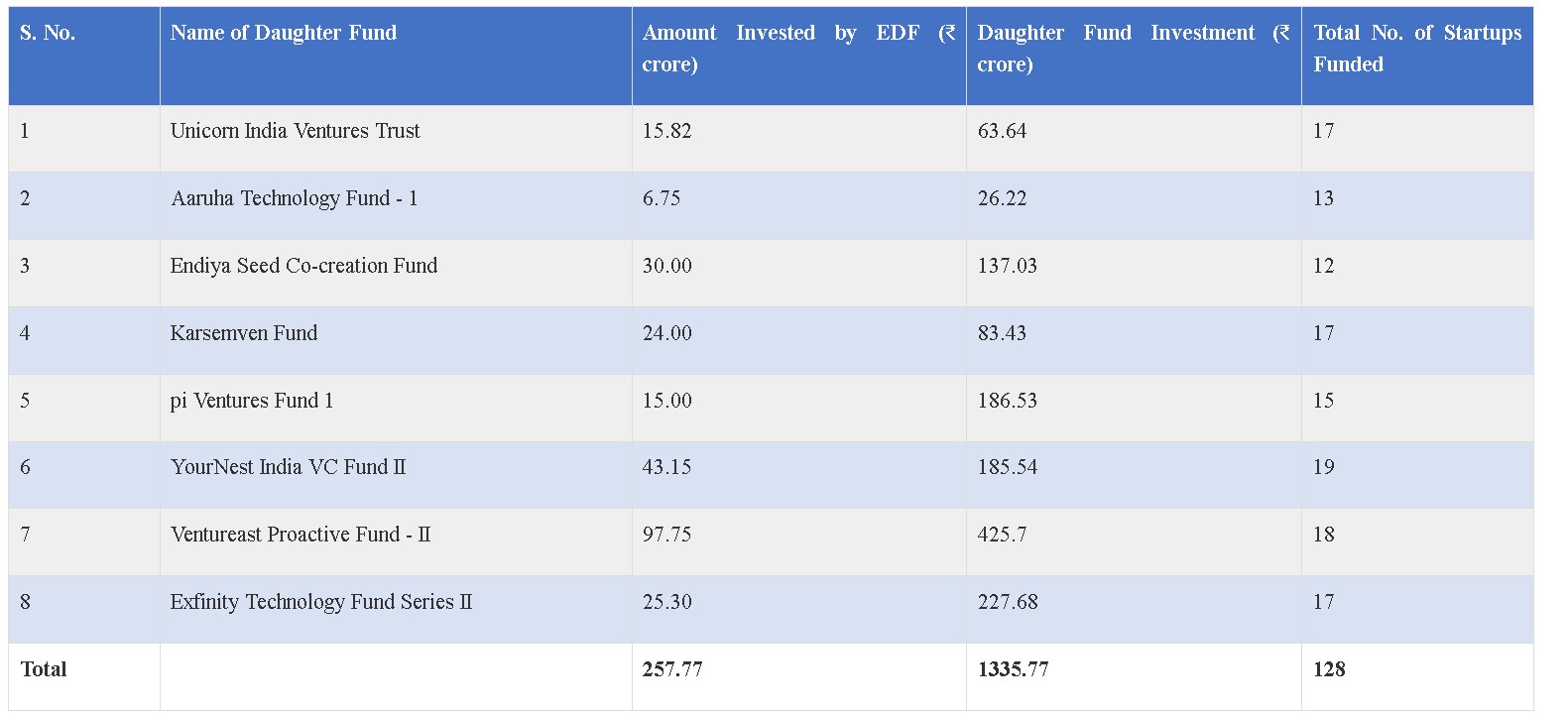Screen dimensions: 1568x715
Task: Select the 'pi Ventures Fund 1' cell
Action: 252,401
